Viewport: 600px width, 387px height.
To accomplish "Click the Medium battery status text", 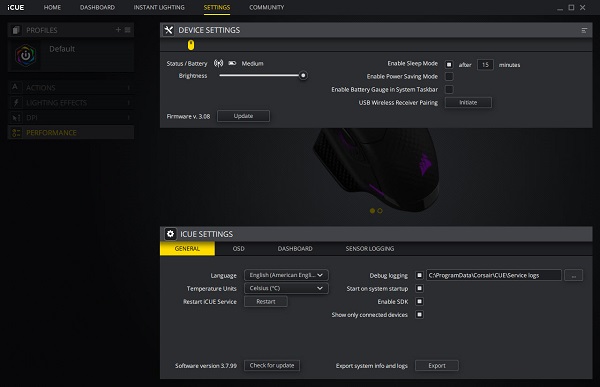I will (252, 64).
